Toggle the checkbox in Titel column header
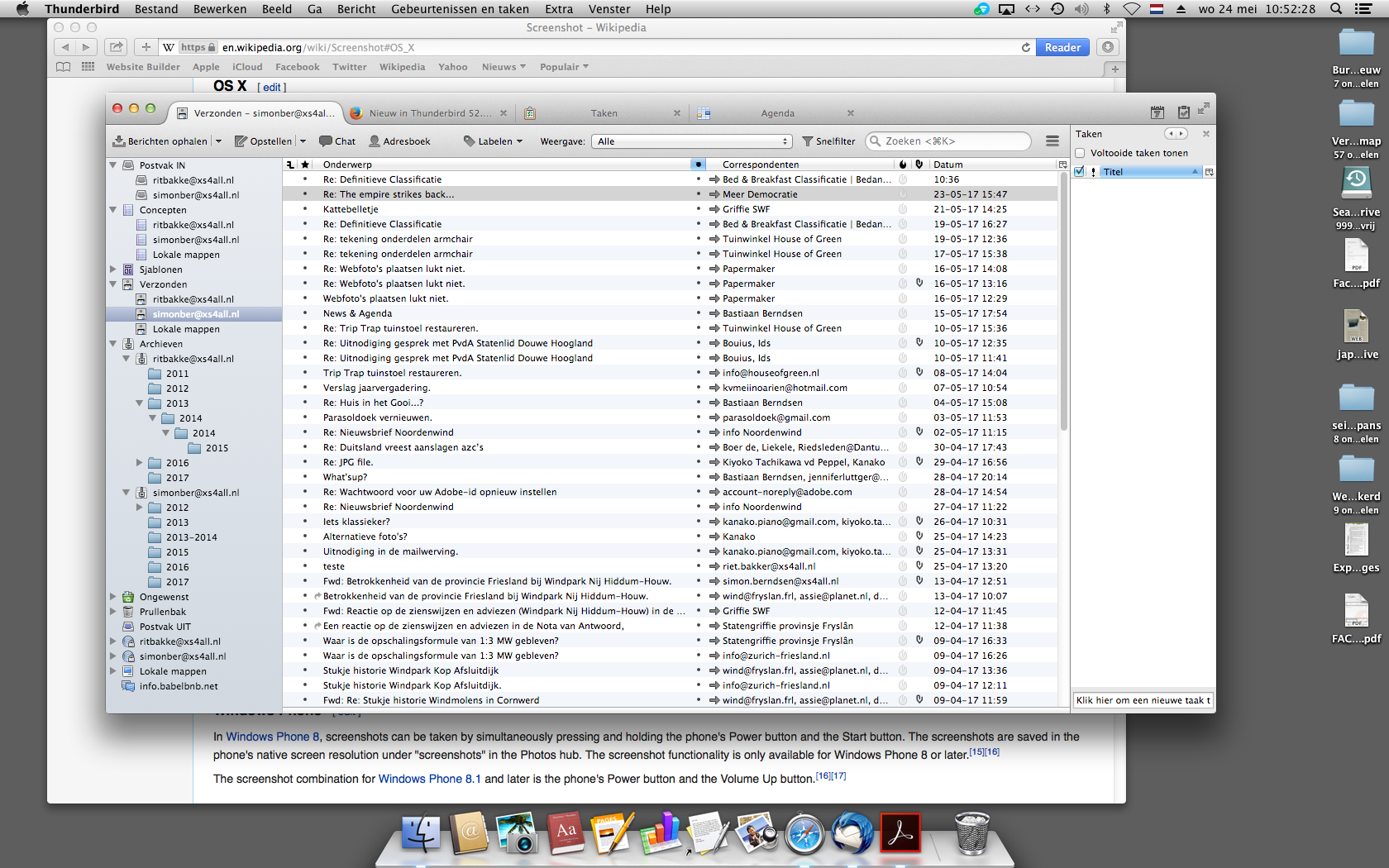This screenshot has height=868, width=1389. pyautogui.click(x=1080, y=172)
